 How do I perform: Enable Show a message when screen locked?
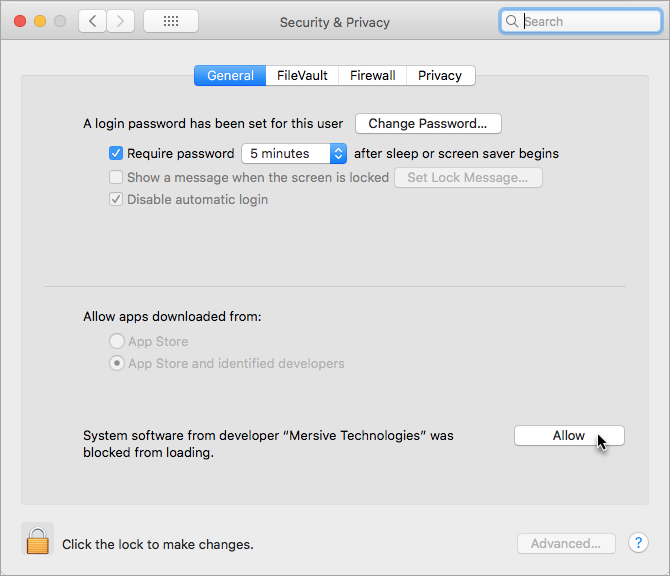click(x=116, y=177)
